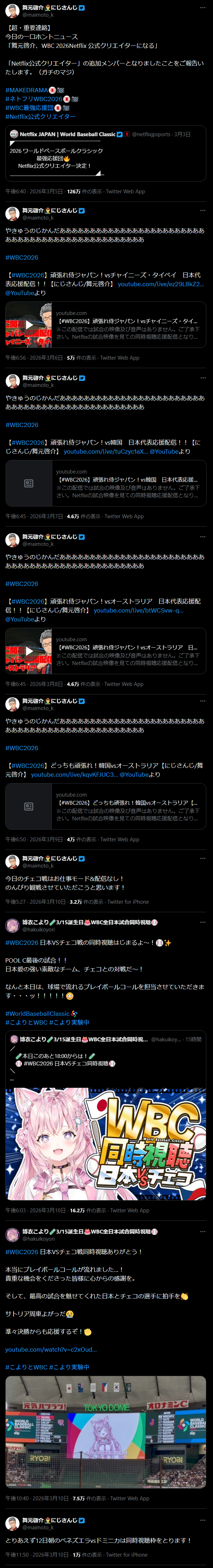Click 舞元啓介's avatar on the チェコ戦 お仕事モード post

coord(12,861)
